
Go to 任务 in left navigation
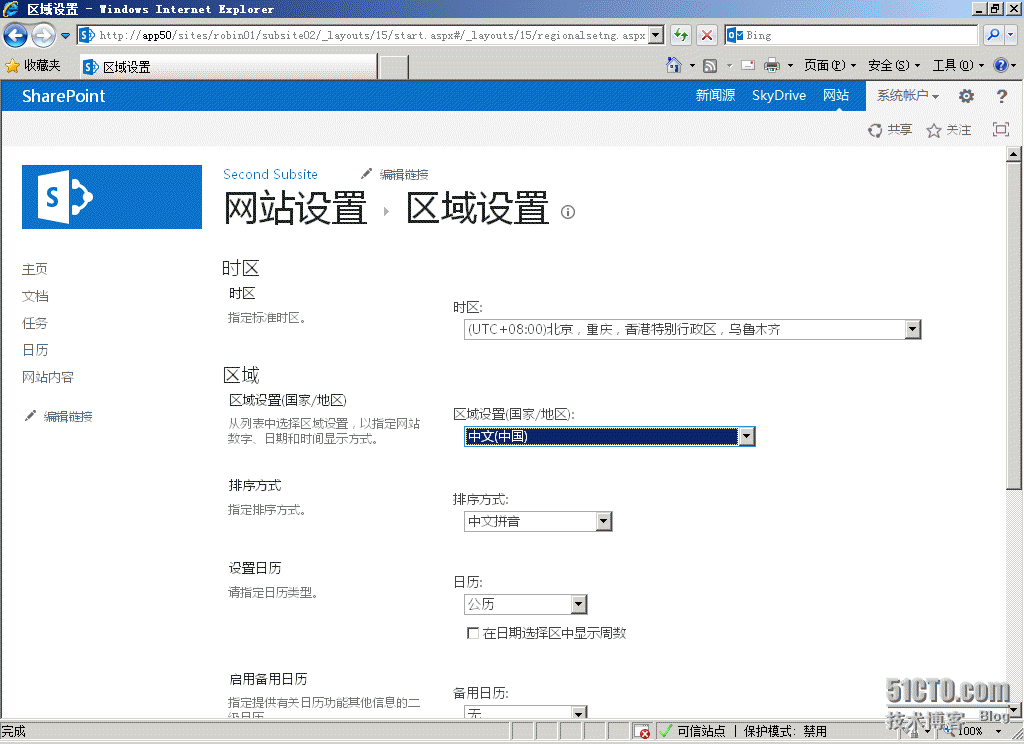(35, 323)
